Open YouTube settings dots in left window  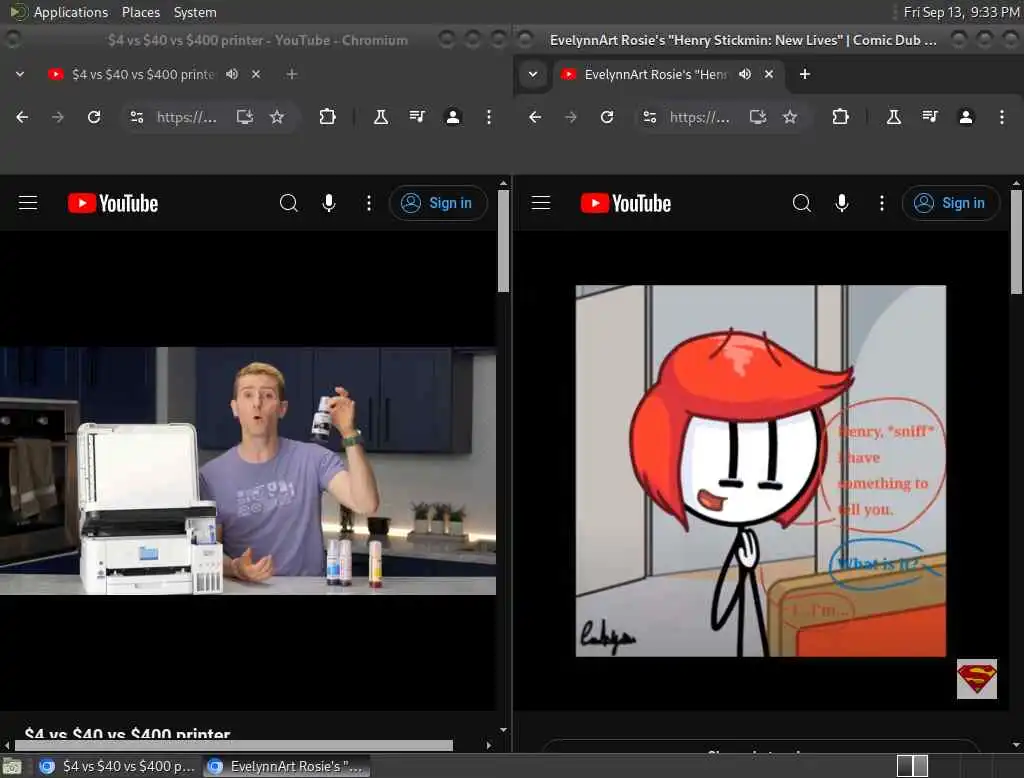(x=369, y=203)
